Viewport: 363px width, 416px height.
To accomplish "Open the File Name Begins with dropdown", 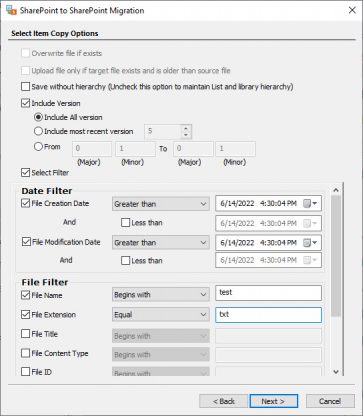I will tap(161, 295).
